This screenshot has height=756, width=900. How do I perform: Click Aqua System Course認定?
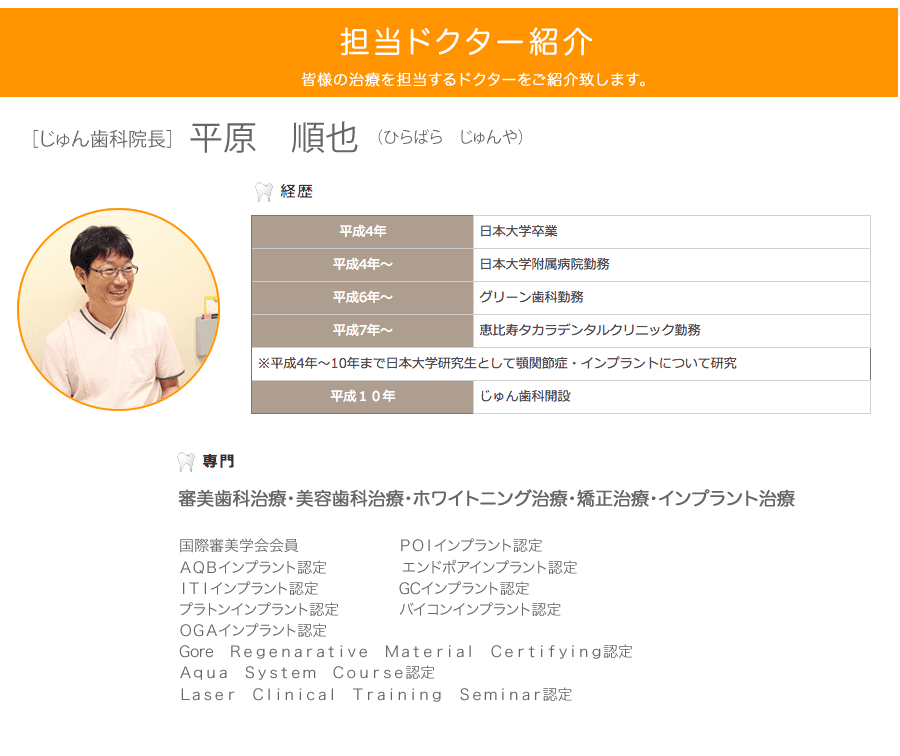coord(307,673)
